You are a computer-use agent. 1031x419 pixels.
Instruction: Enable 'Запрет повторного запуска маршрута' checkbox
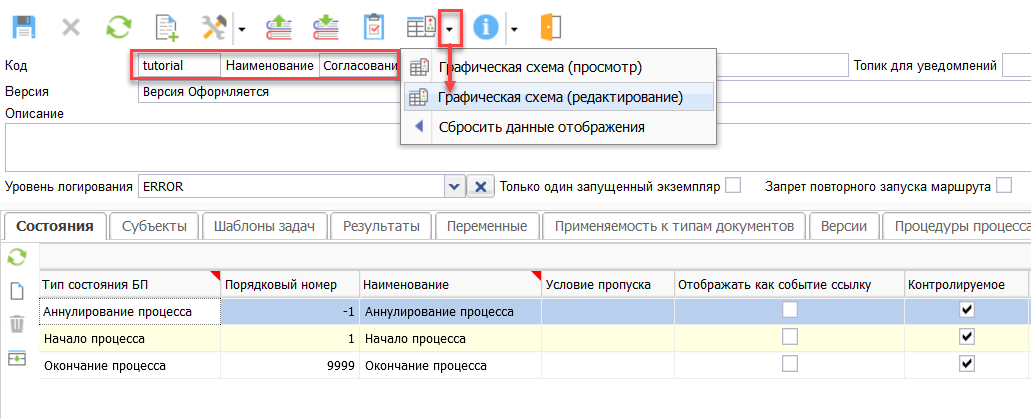coord(1003,185)
